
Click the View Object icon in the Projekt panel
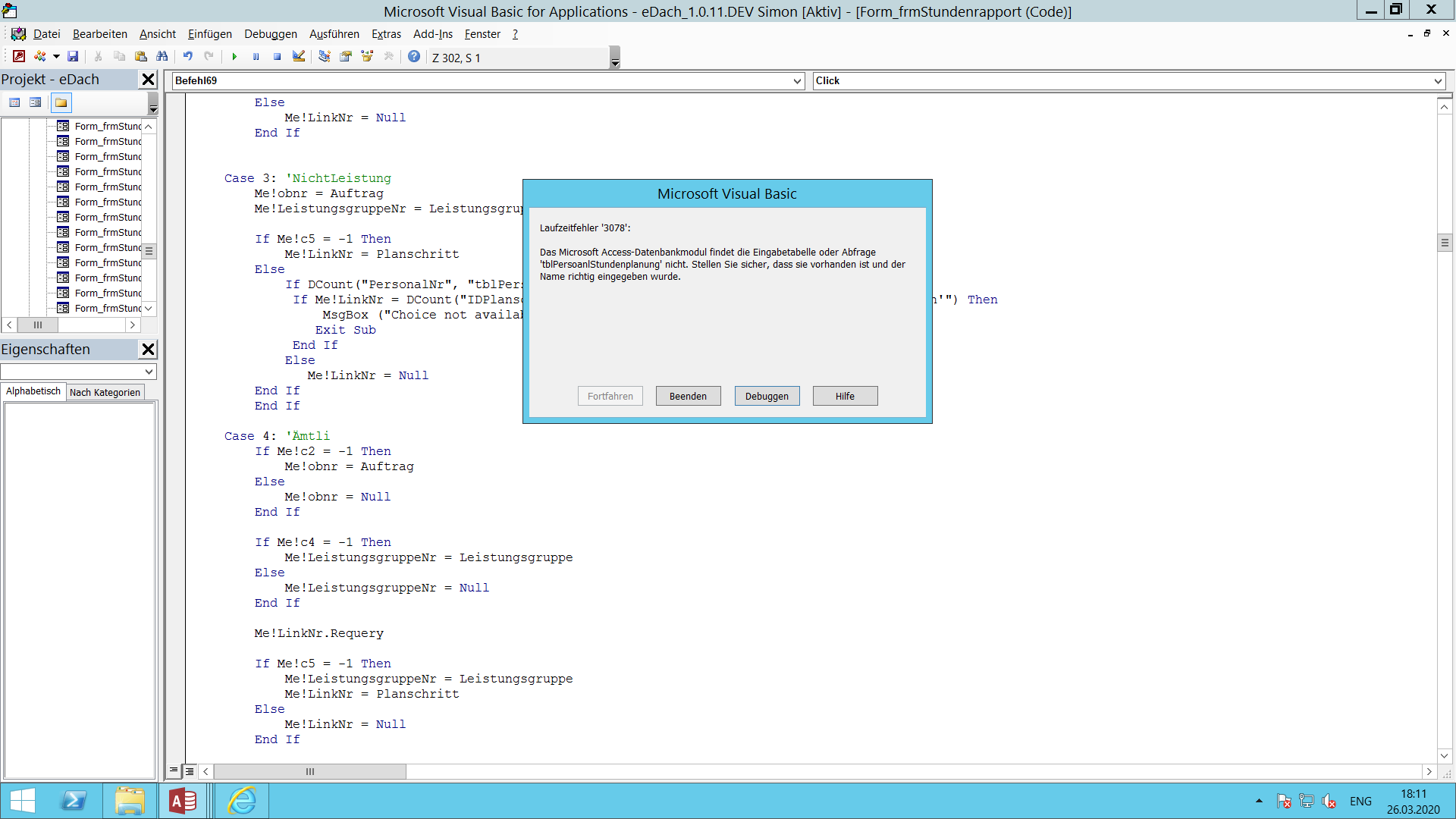(x=36, y=102)
